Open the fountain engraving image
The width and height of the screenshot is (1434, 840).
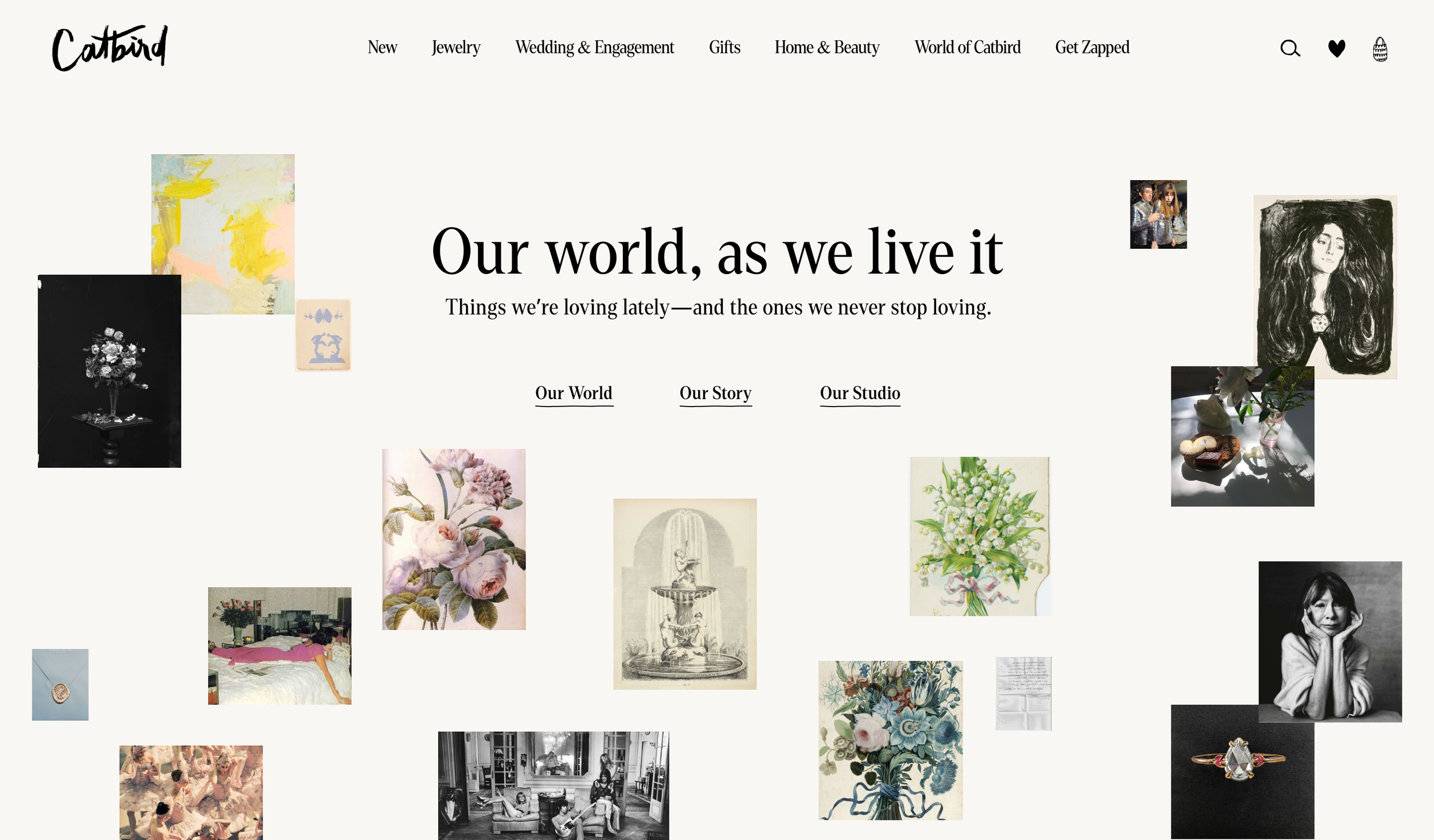click(x=685, y=593)
